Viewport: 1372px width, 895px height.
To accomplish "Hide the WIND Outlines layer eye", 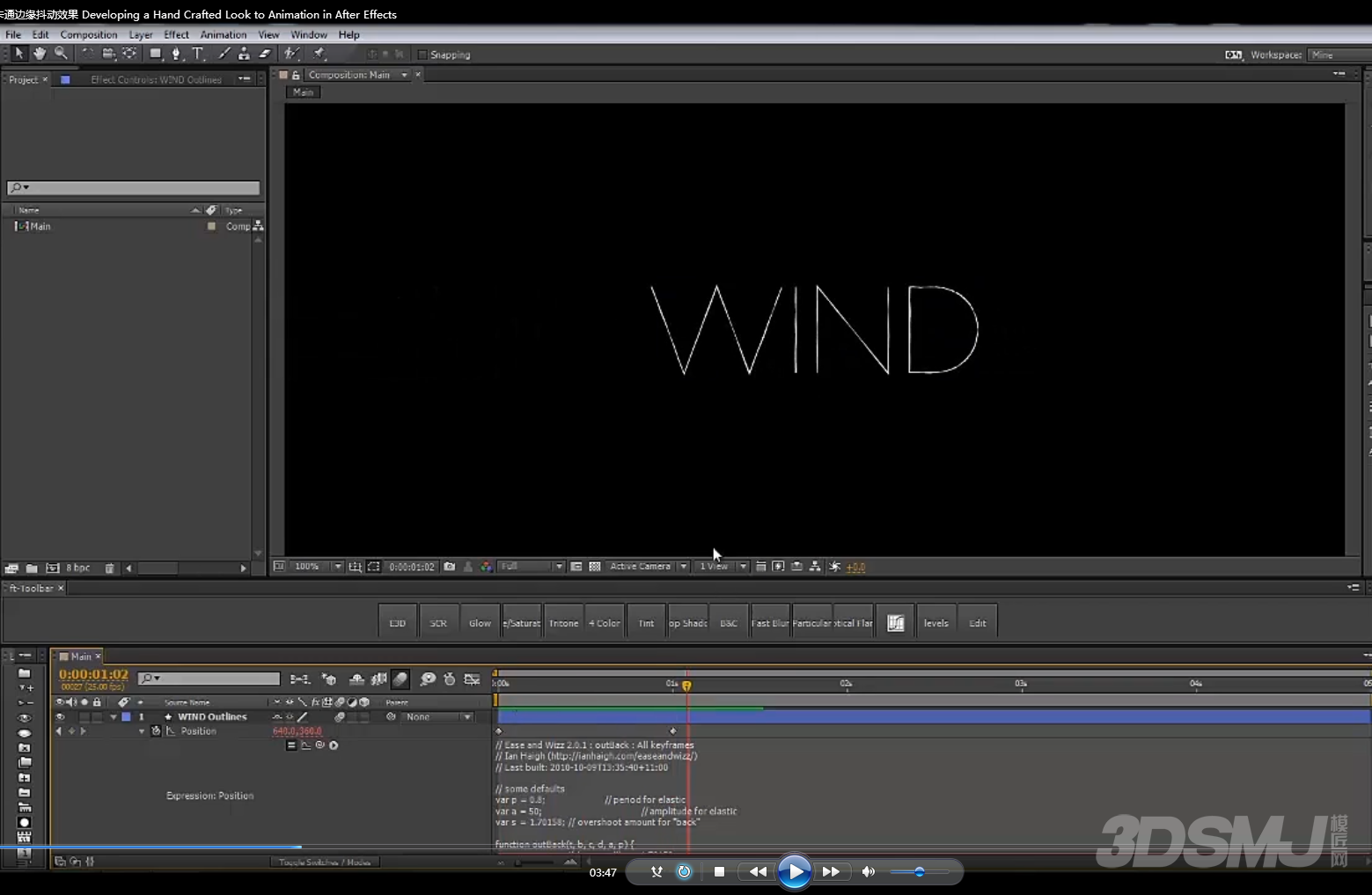I will coord(60,717).
